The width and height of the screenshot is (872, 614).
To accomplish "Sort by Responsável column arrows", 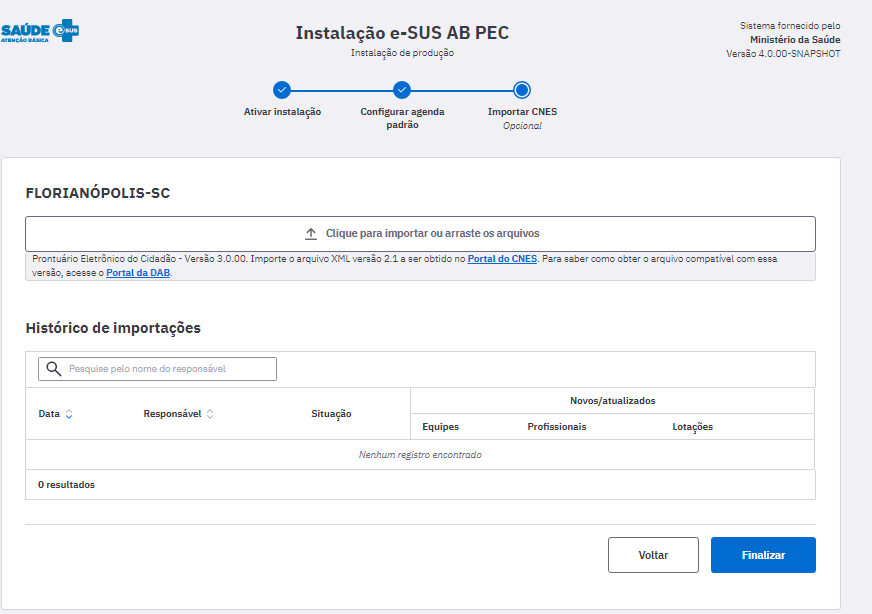I will [x=210, y=414].
